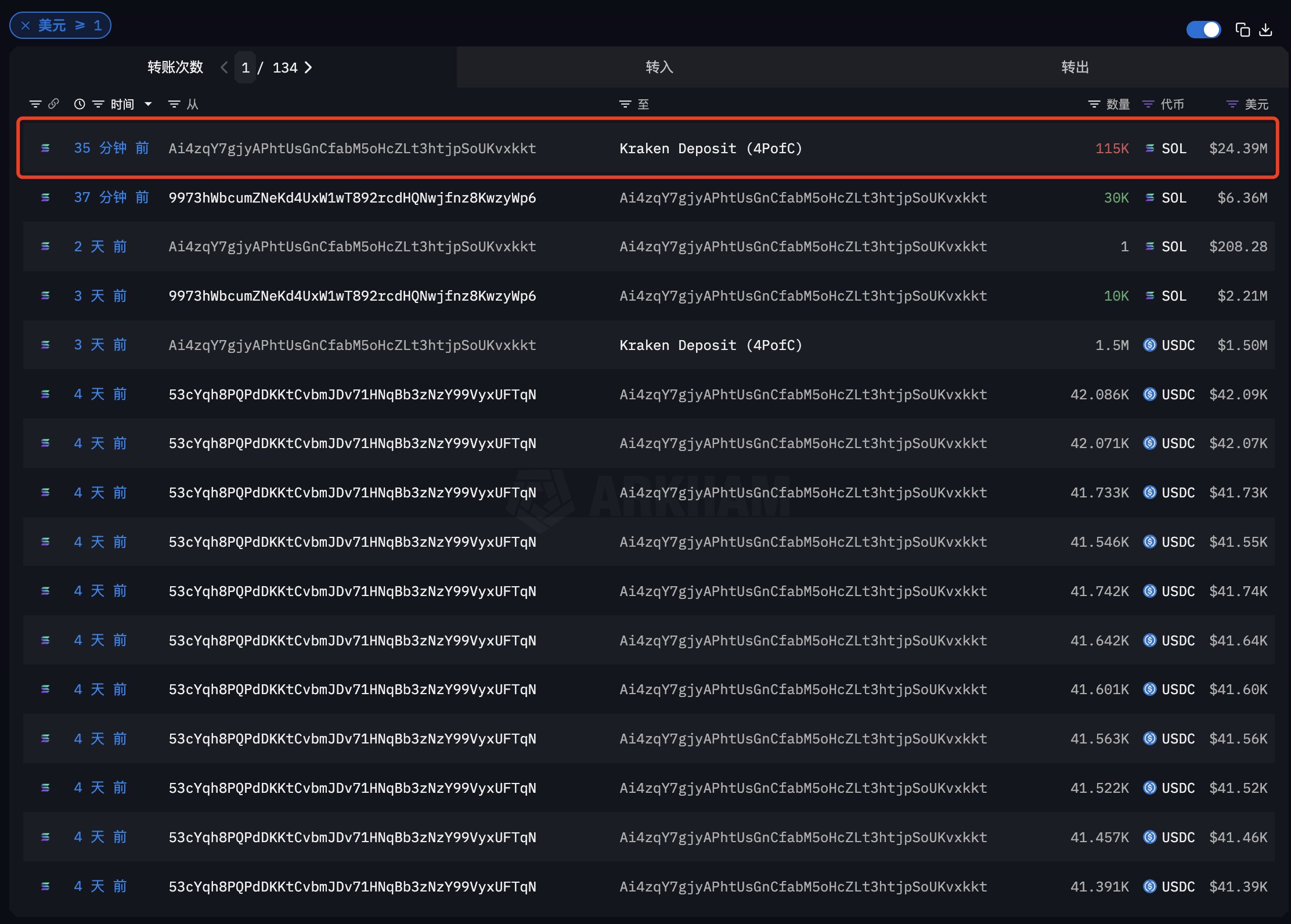This screenshot has width=1291, height=924.
Task: Click the $2.21M value cell
Action: tap(1242, 296)
